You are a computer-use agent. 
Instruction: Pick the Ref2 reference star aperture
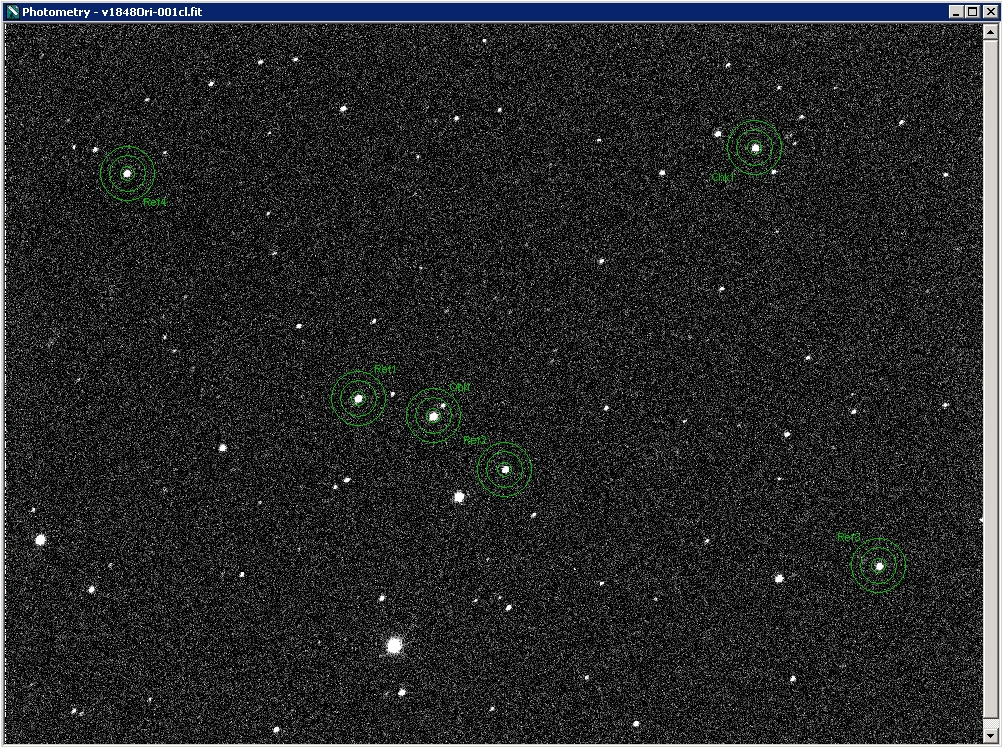coord(505,469)
